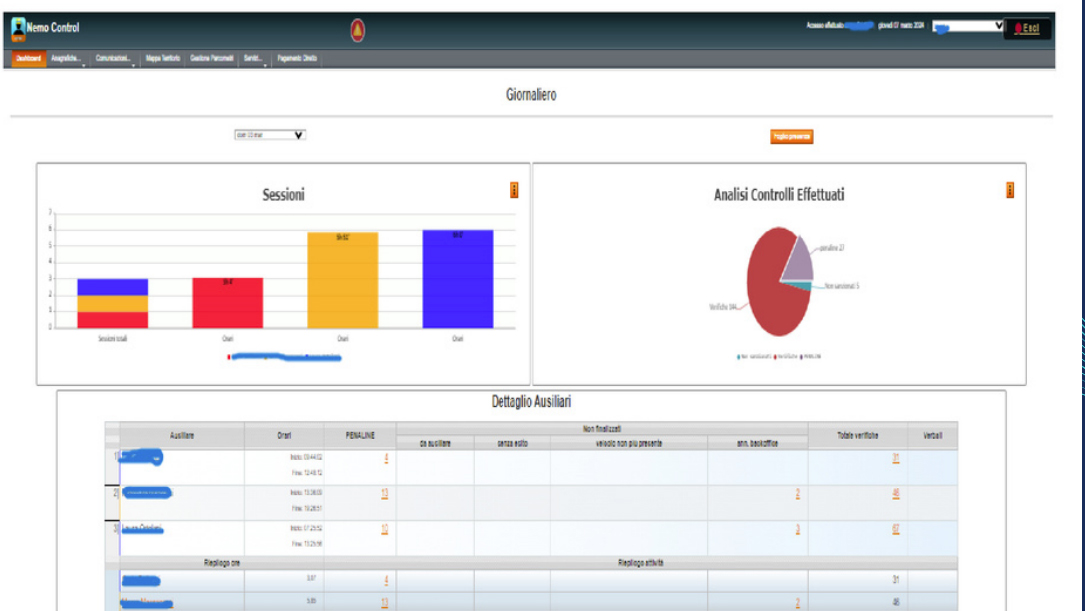Open the Mappa Territorio menu item

pyautogui.click(x=163, y=59)
